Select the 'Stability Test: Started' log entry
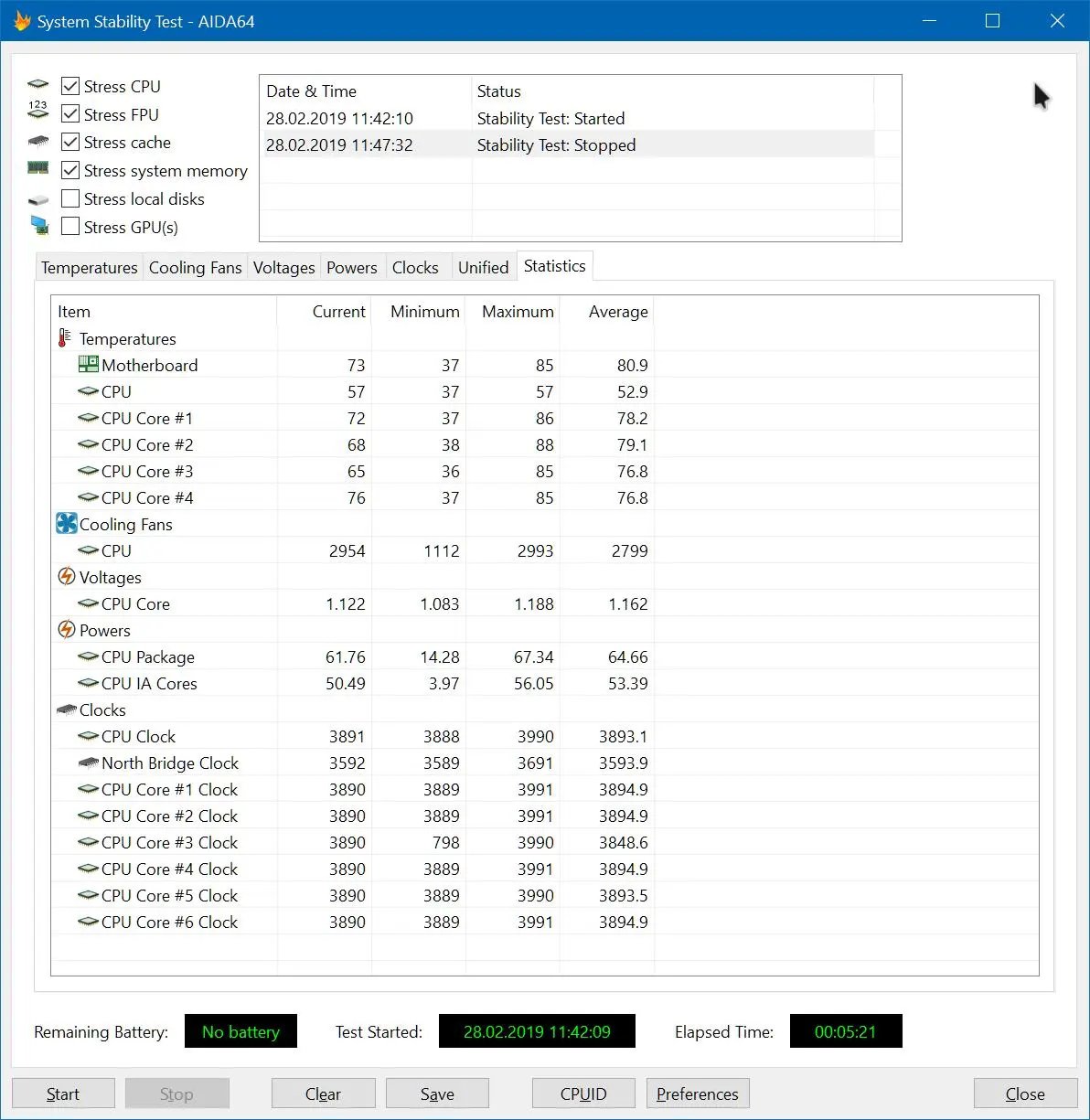This screenshot has height=1120, width=1090. [x=567, y=118]
